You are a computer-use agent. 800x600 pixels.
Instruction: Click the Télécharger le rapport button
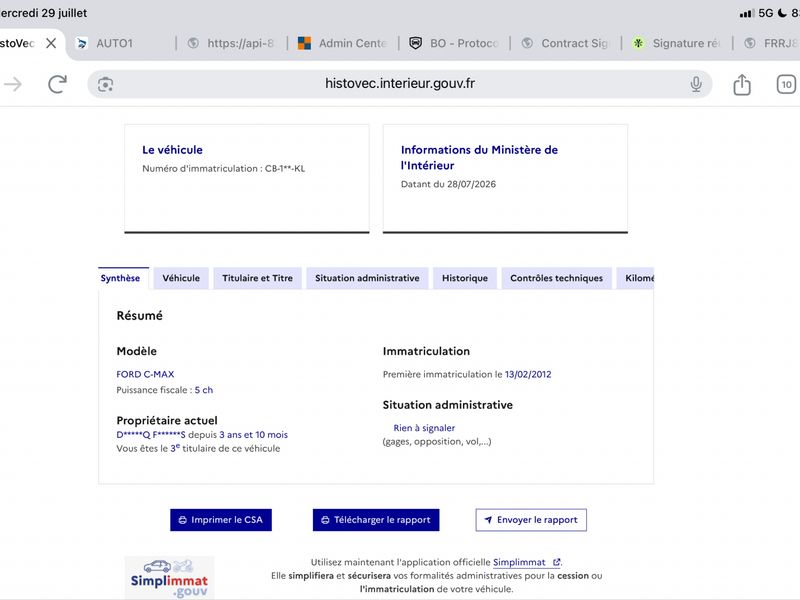pos(376,520)
